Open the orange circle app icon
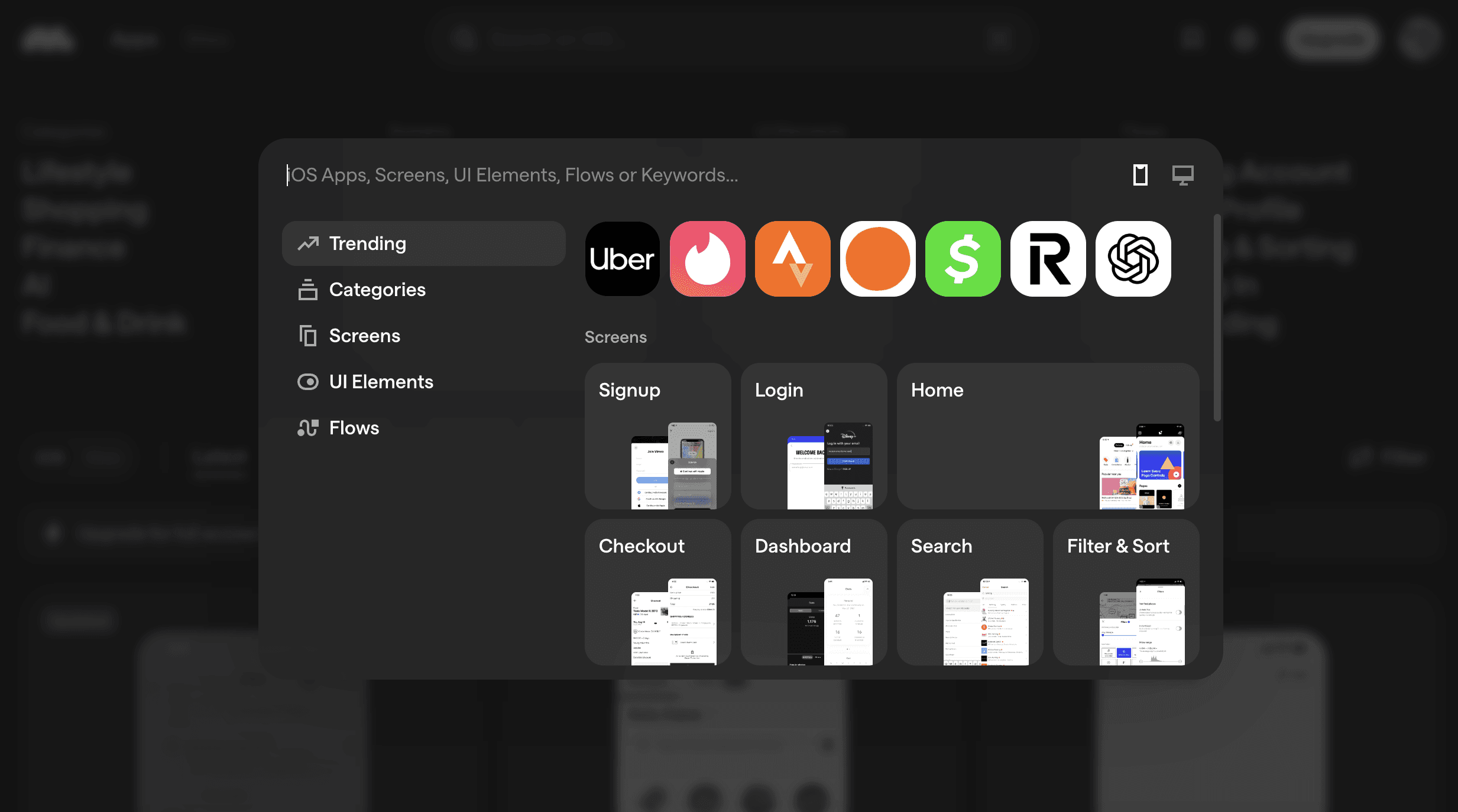The height and width of the screenshot is (812, 1458). [x=877, y=259]
